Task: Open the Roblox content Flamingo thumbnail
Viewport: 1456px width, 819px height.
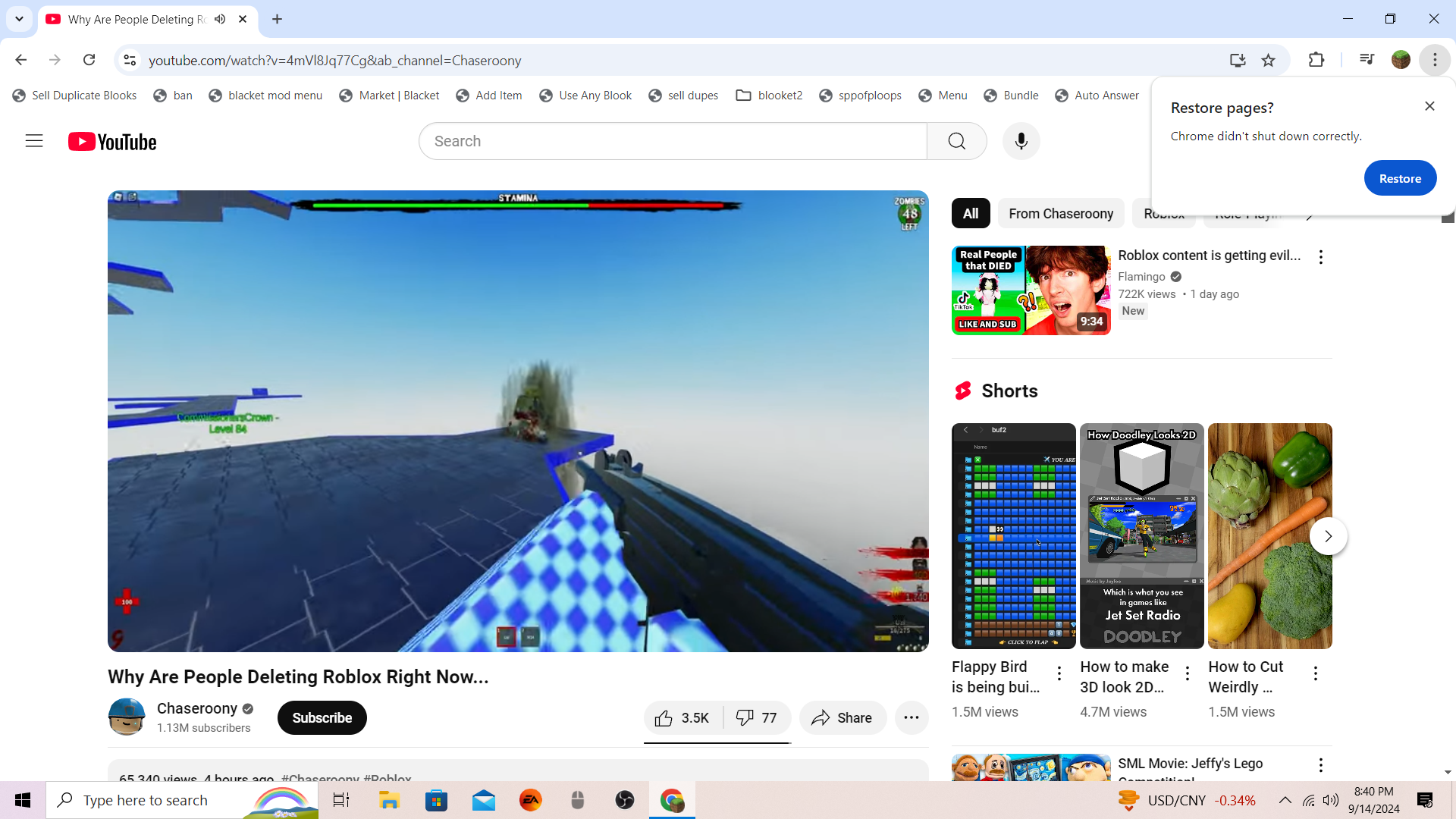Action: pos(1031,290)
